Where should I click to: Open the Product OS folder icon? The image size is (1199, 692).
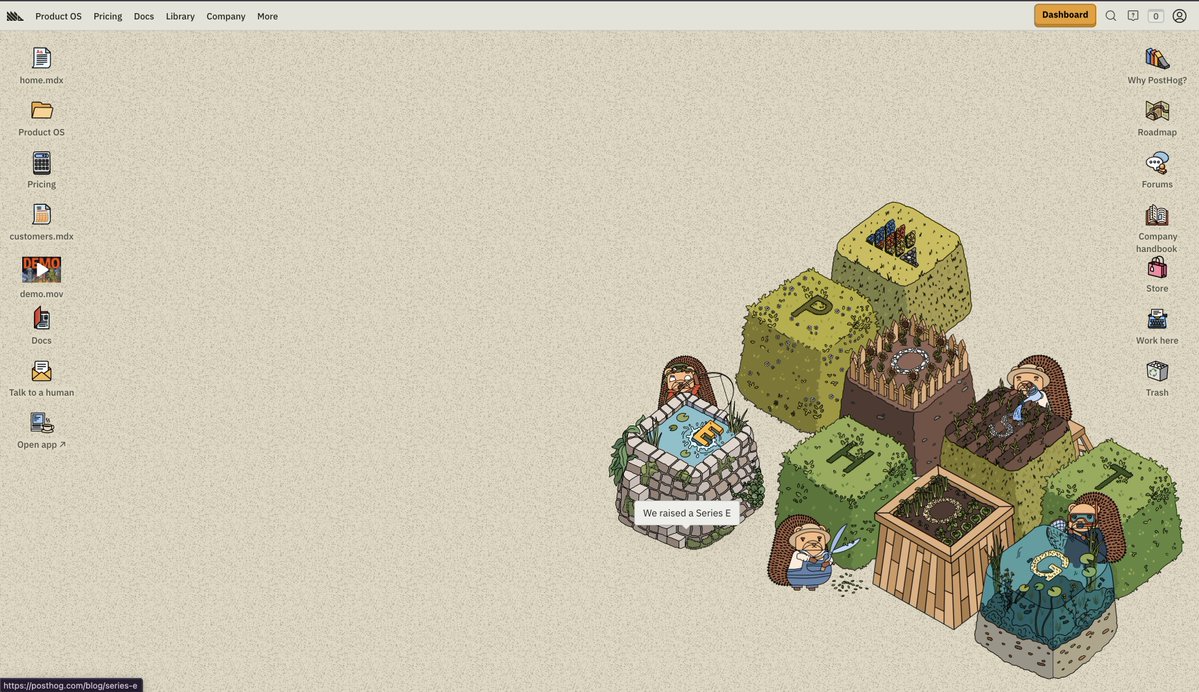point(41,110)
